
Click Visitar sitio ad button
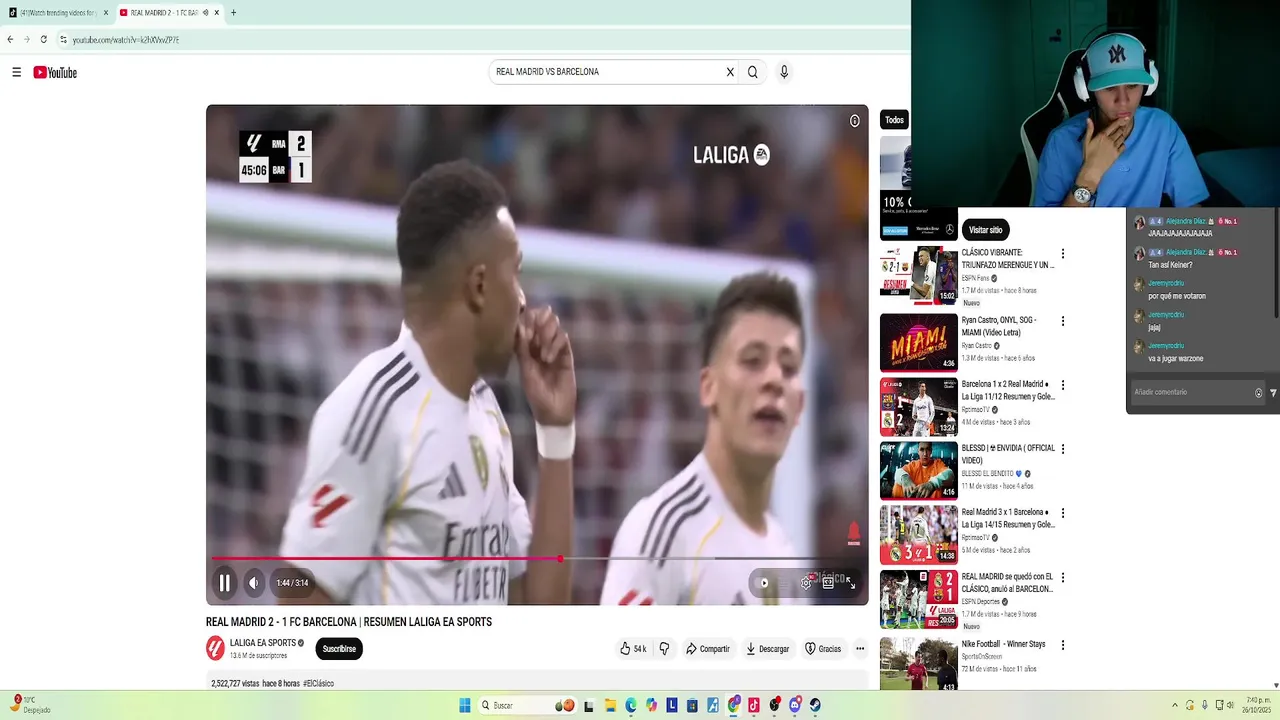point(985,230)
